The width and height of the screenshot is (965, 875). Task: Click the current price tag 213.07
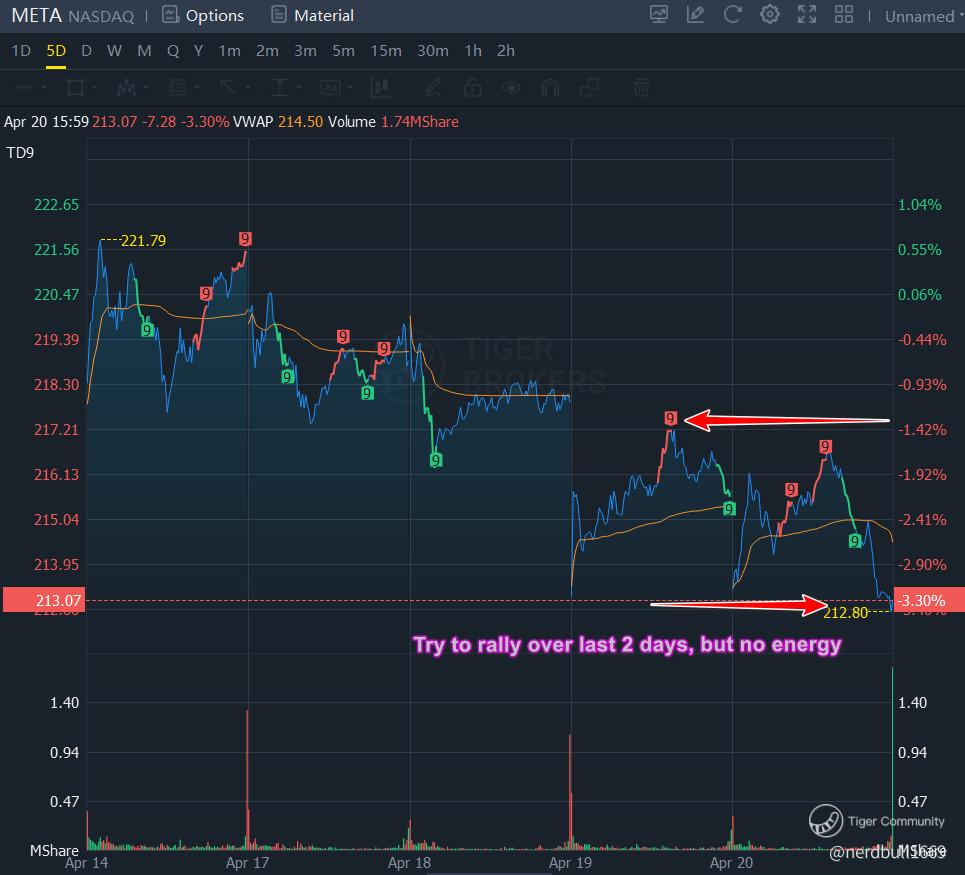(43, 600)
